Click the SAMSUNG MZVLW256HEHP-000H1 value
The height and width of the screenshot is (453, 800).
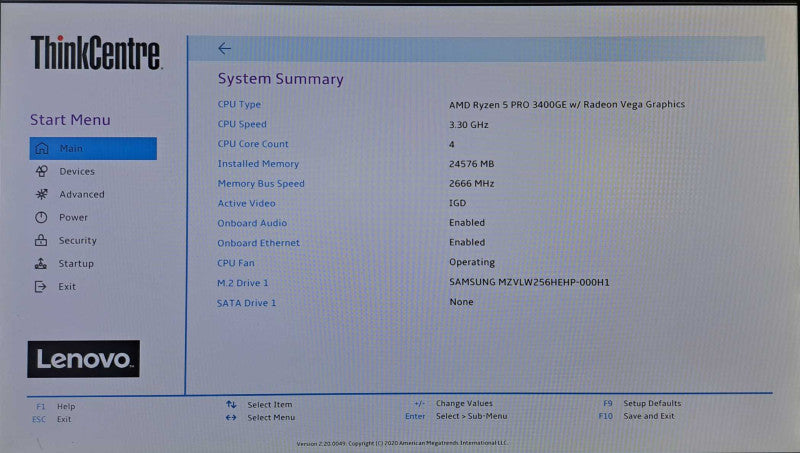click(x=529, y=282)
